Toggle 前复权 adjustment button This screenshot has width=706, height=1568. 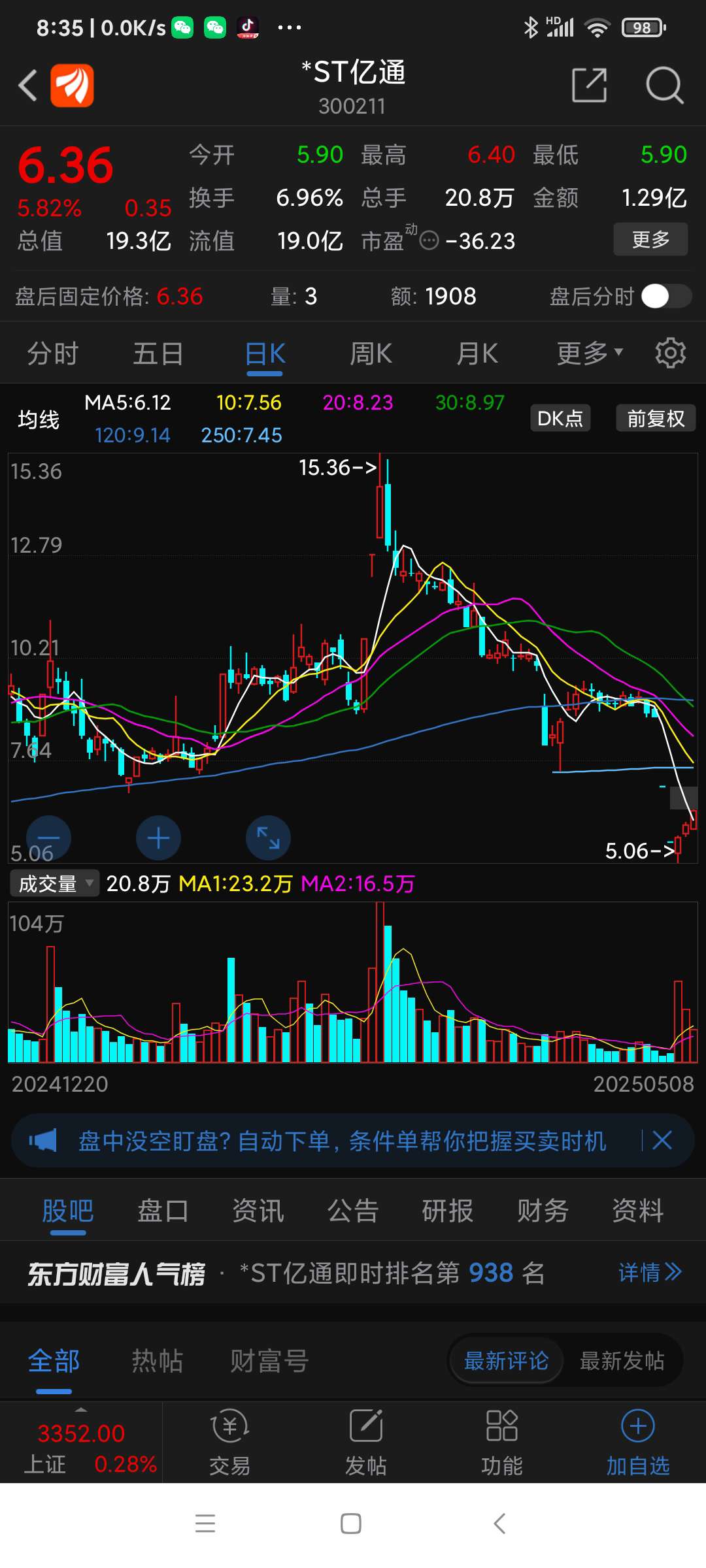tap(656, 418)
